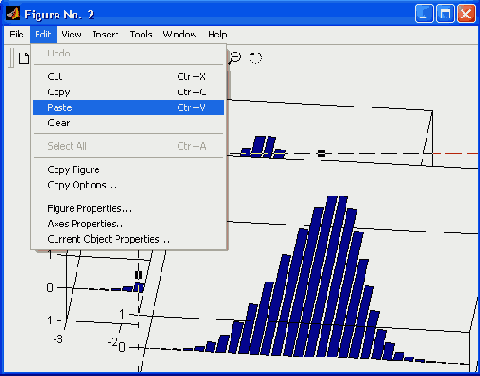Click the MATLAB icon in title bar

13,14
